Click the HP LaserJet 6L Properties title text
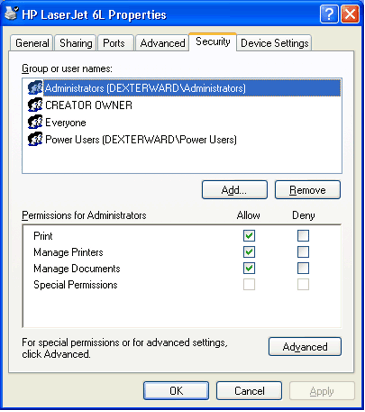The image size is (365, 412). (94, 15)
